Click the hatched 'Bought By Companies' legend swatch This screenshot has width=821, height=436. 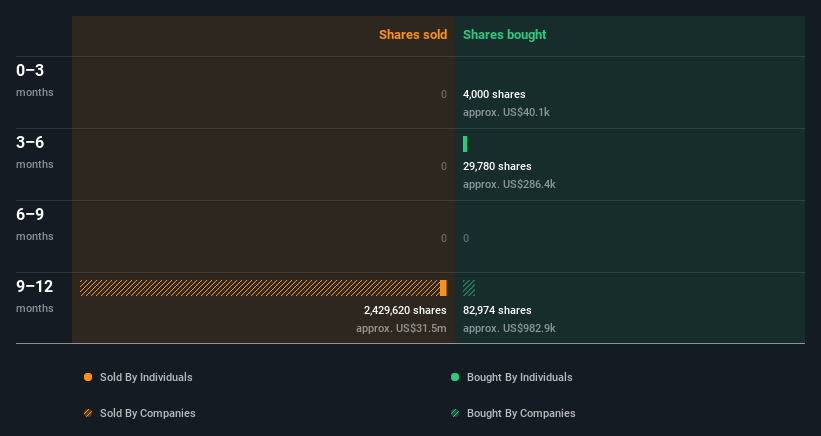click(x=455, y=413)
